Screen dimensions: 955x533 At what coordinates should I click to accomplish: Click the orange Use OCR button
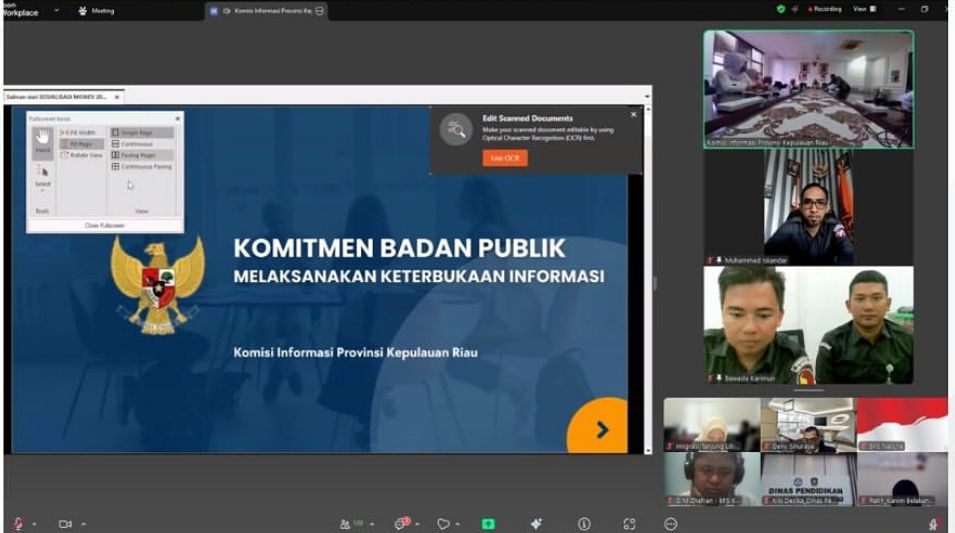click(x=505, y=158)
